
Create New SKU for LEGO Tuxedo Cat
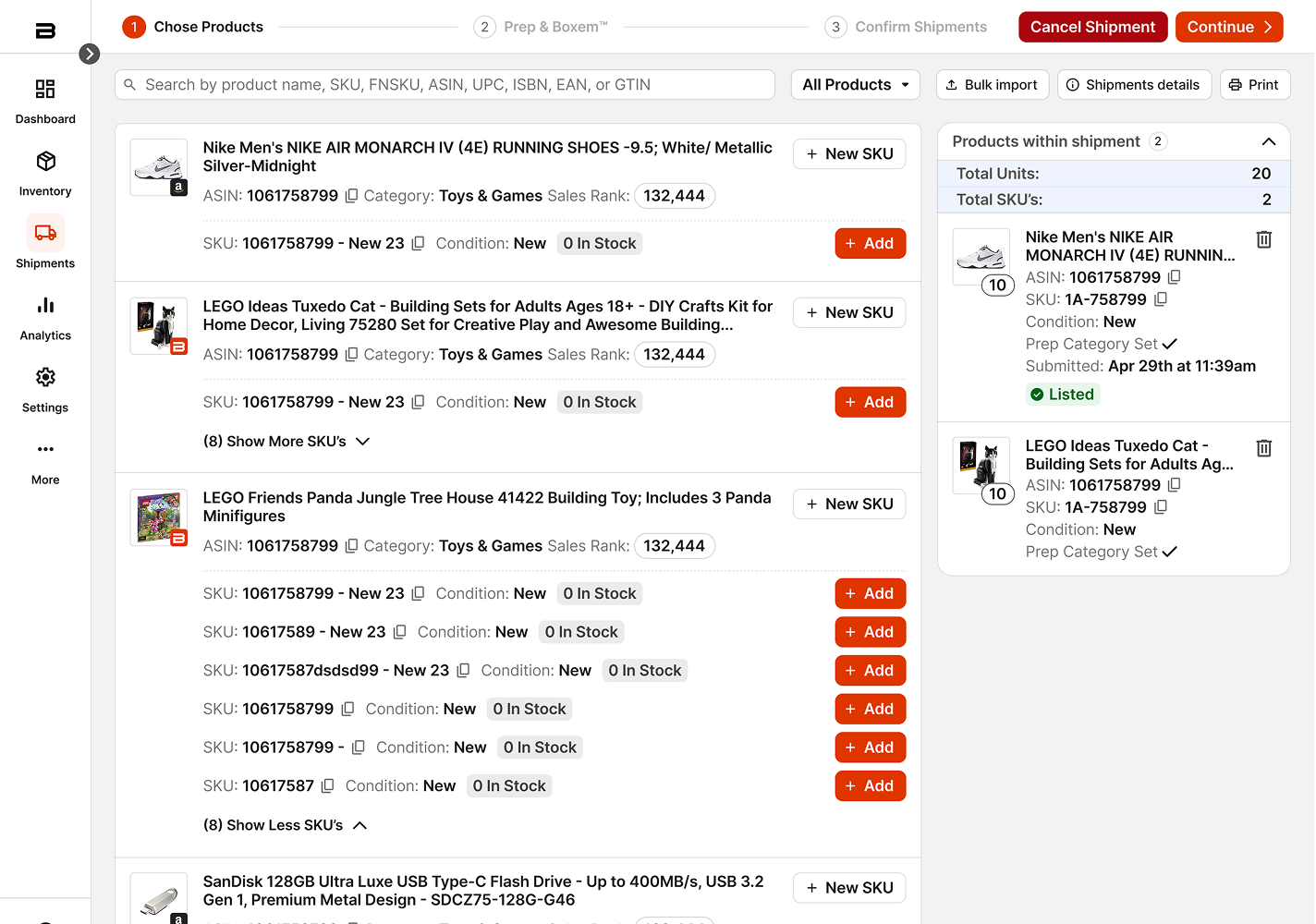click(849, 312)
